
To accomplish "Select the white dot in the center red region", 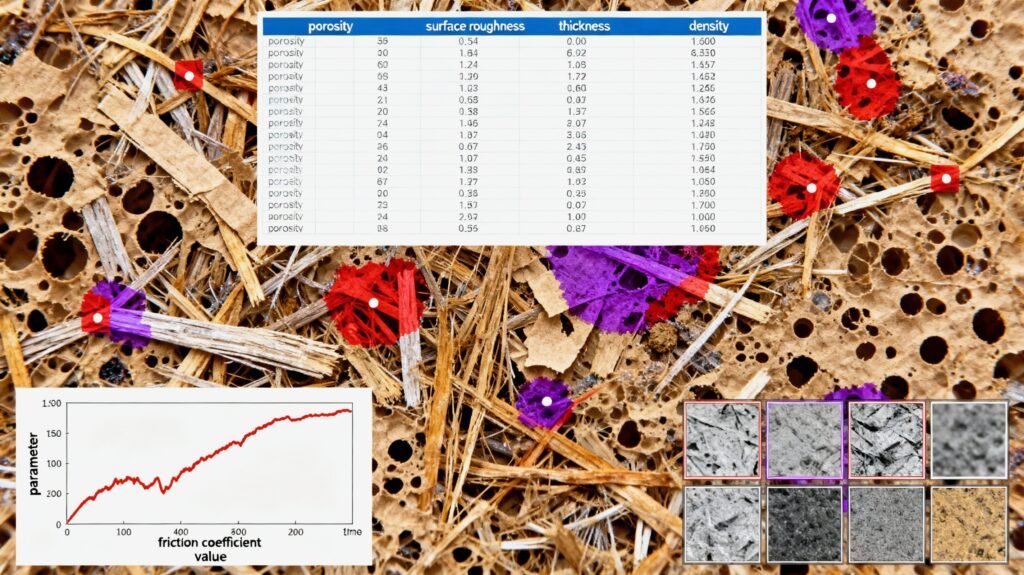I will click(x=373, y=302).
